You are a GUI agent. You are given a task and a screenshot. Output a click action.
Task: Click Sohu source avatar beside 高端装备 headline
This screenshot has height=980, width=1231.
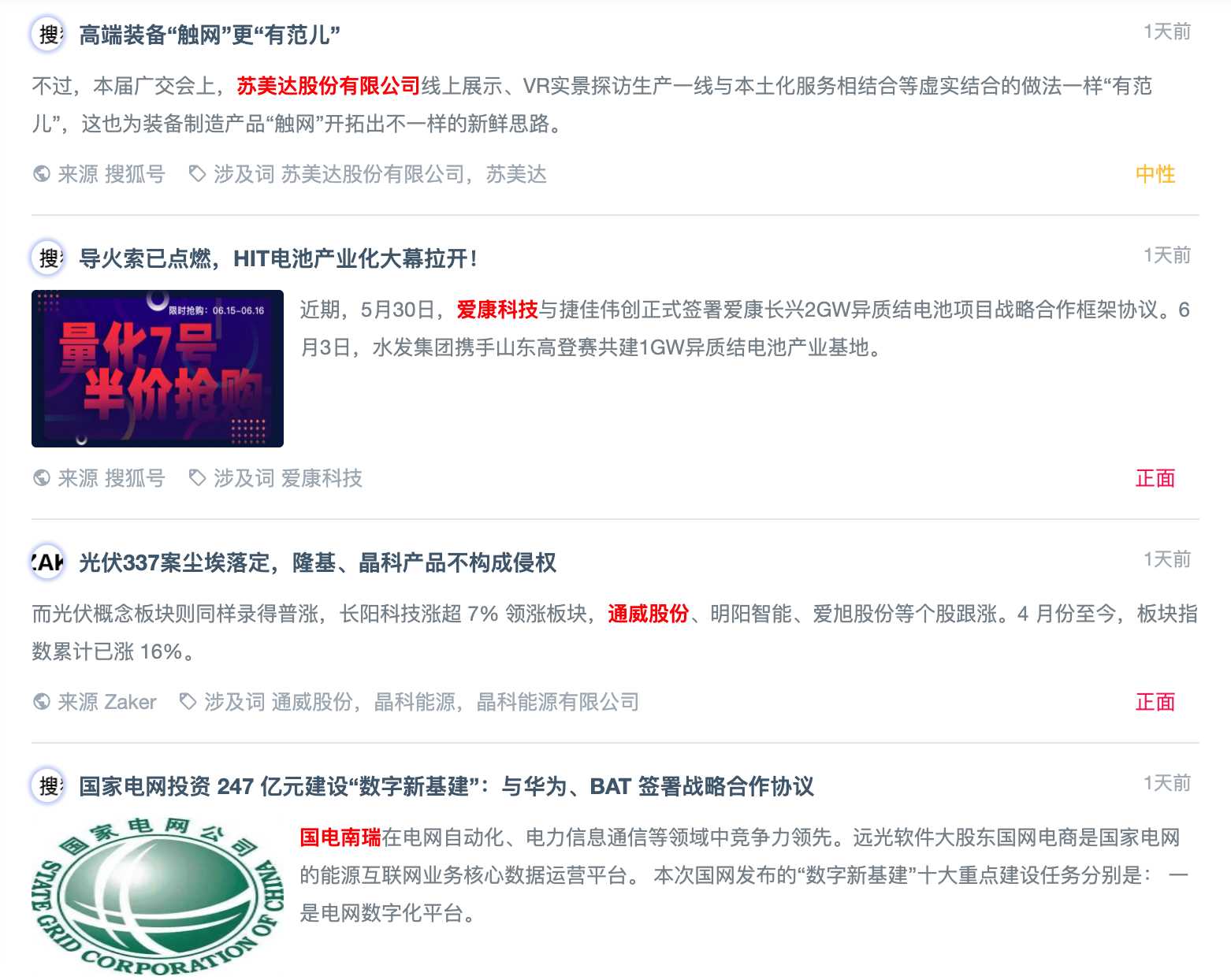click(x=47, y=35)
